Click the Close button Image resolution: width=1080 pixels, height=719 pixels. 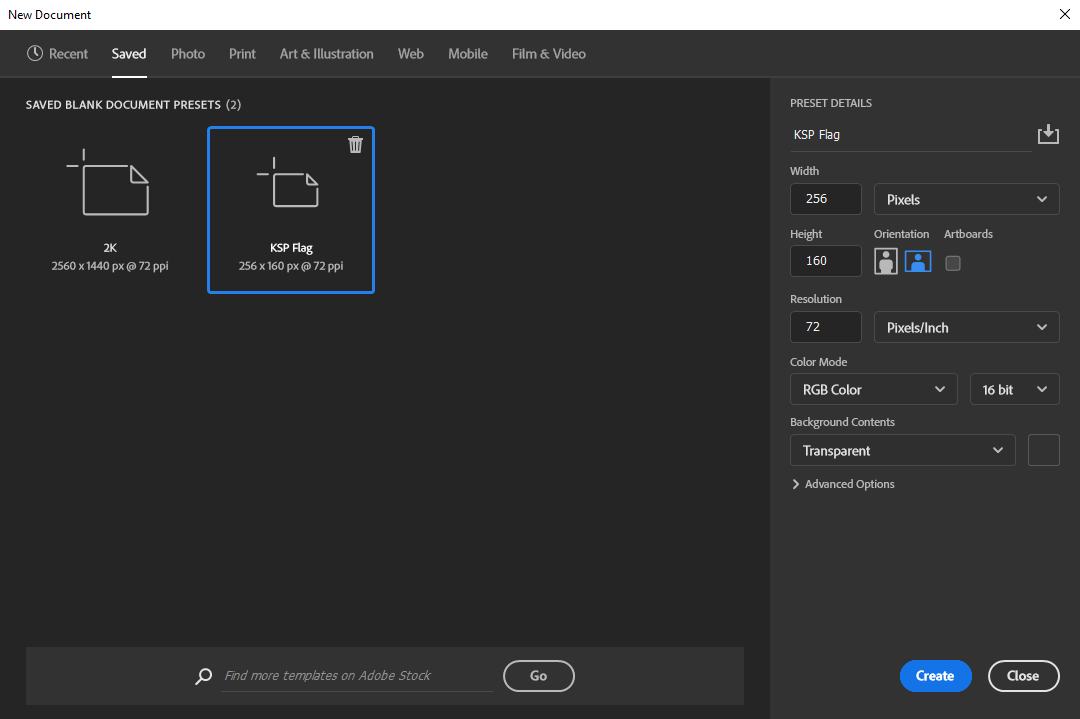[1024, 676]
